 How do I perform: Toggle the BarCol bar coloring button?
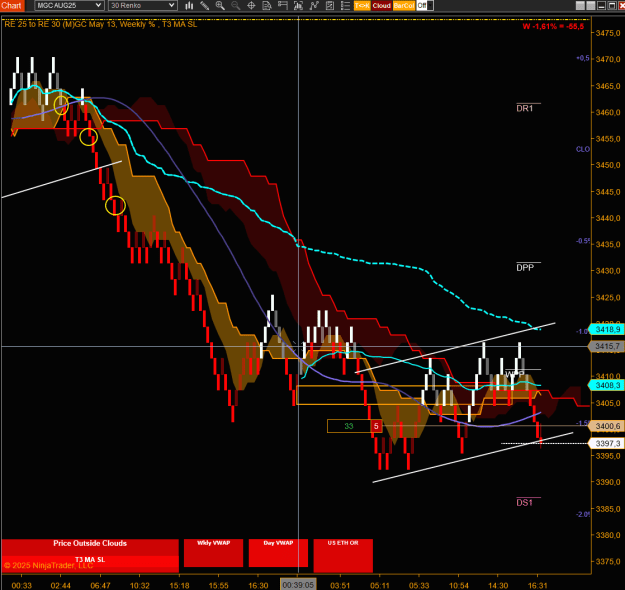(404, 6)
